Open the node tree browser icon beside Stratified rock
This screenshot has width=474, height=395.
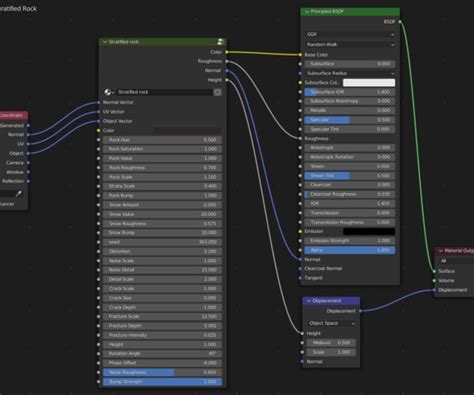tap(109, 92)
